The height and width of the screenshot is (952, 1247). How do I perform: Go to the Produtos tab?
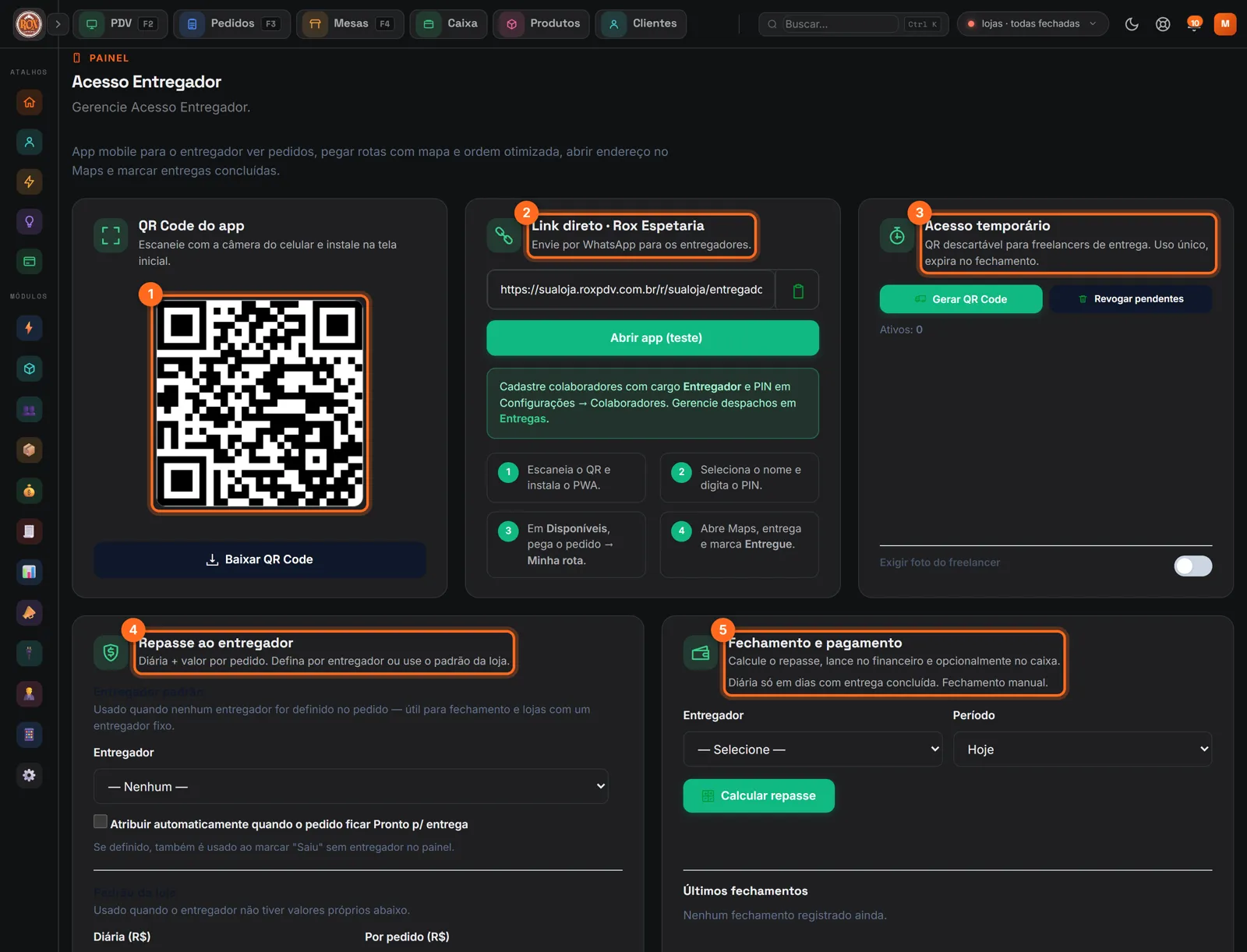point(541,24)
